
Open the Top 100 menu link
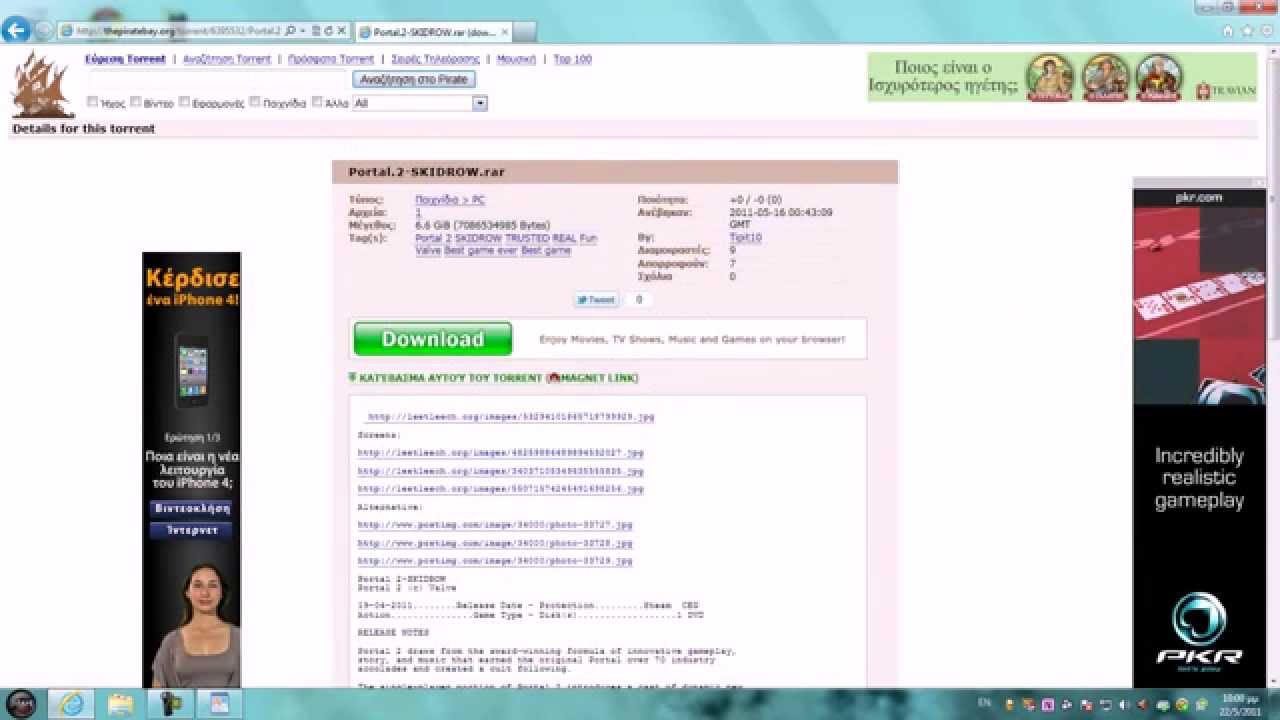pos(572,59)
